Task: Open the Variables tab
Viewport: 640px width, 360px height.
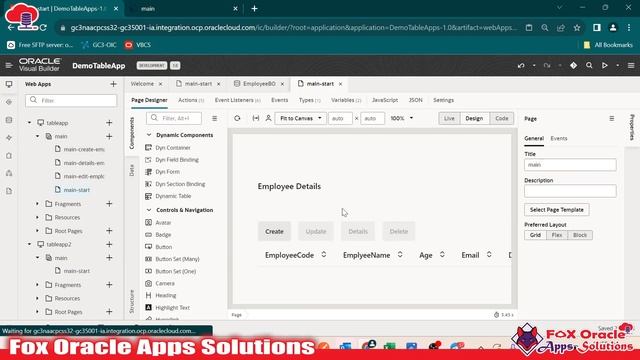Action: [346, 100]
